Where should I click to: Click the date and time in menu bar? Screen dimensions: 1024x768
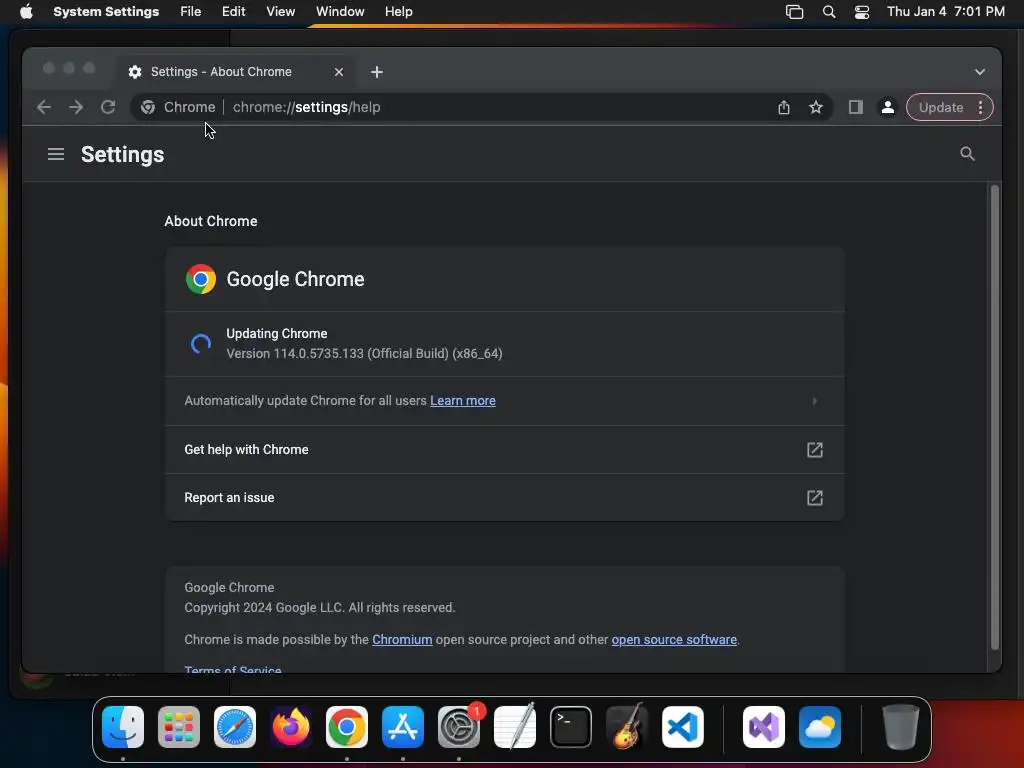[x=946, y=12]
